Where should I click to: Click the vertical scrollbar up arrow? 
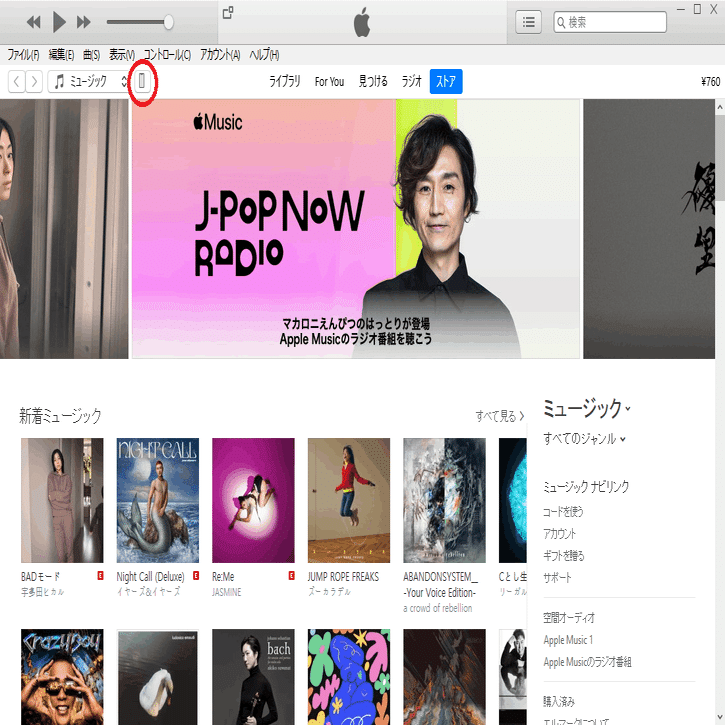(720, 107)
